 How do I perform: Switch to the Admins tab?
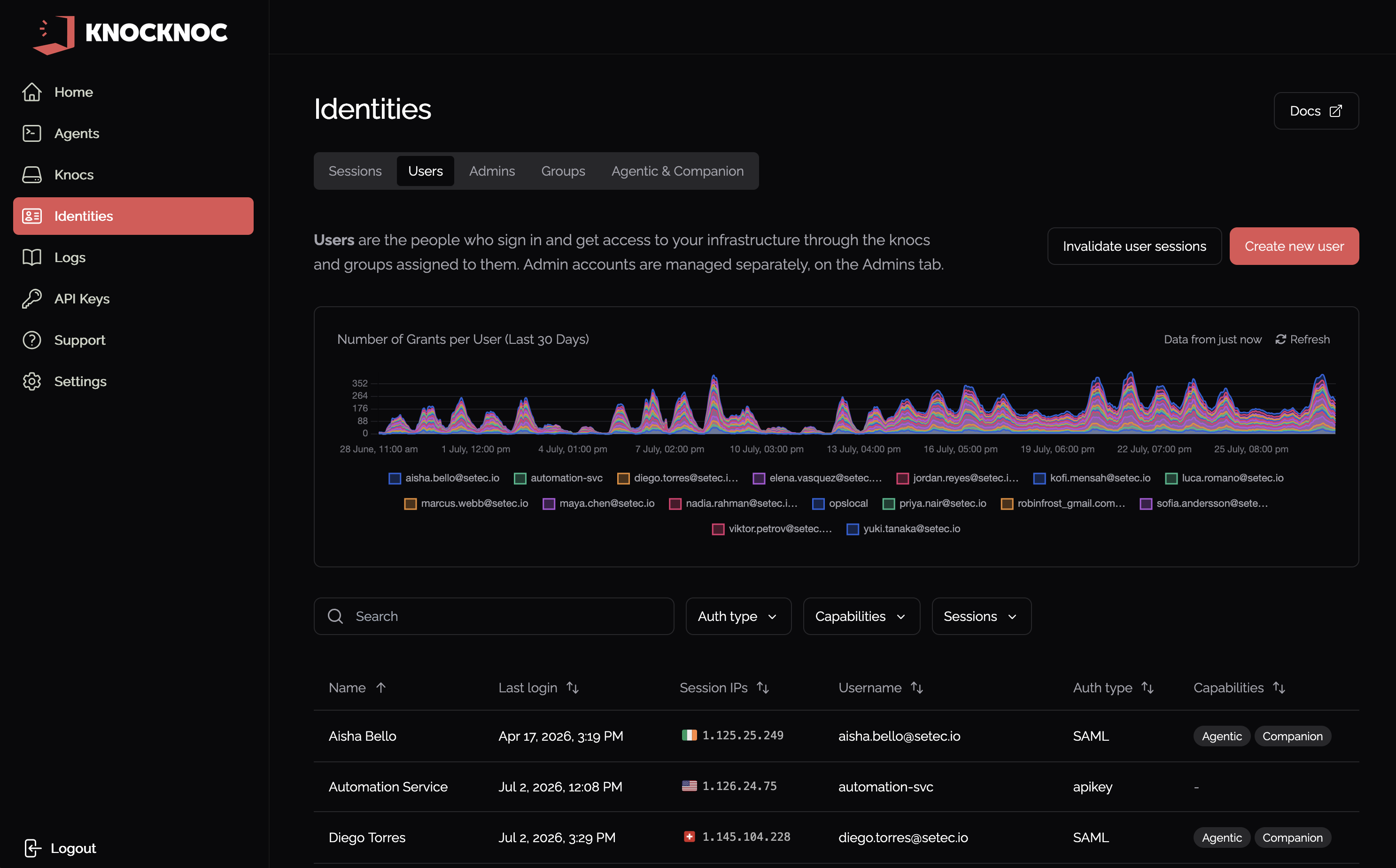pos(492,171)
